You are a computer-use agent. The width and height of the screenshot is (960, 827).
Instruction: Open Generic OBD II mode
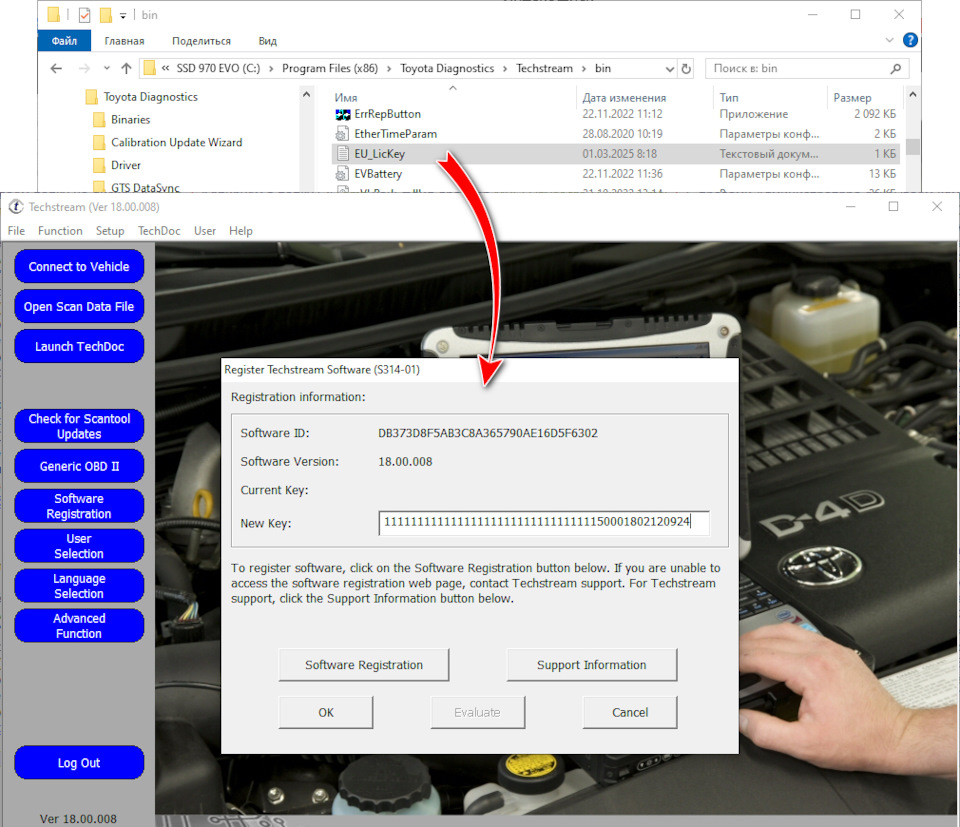[79, 466]
